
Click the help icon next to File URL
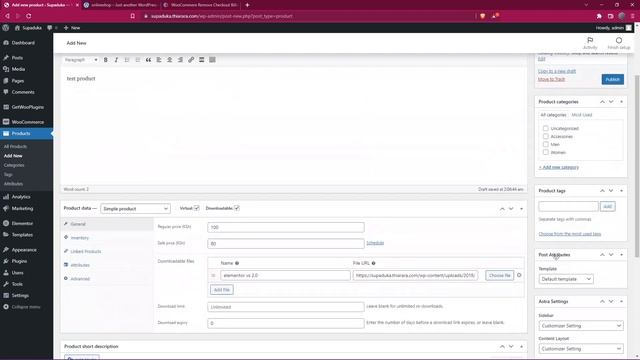pos(373,263)
